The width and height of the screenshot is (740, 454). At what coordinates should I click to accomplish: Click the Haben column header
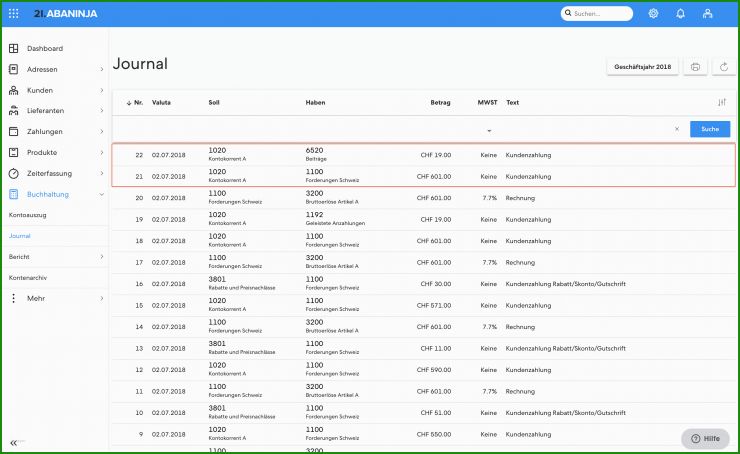(315, 102)
